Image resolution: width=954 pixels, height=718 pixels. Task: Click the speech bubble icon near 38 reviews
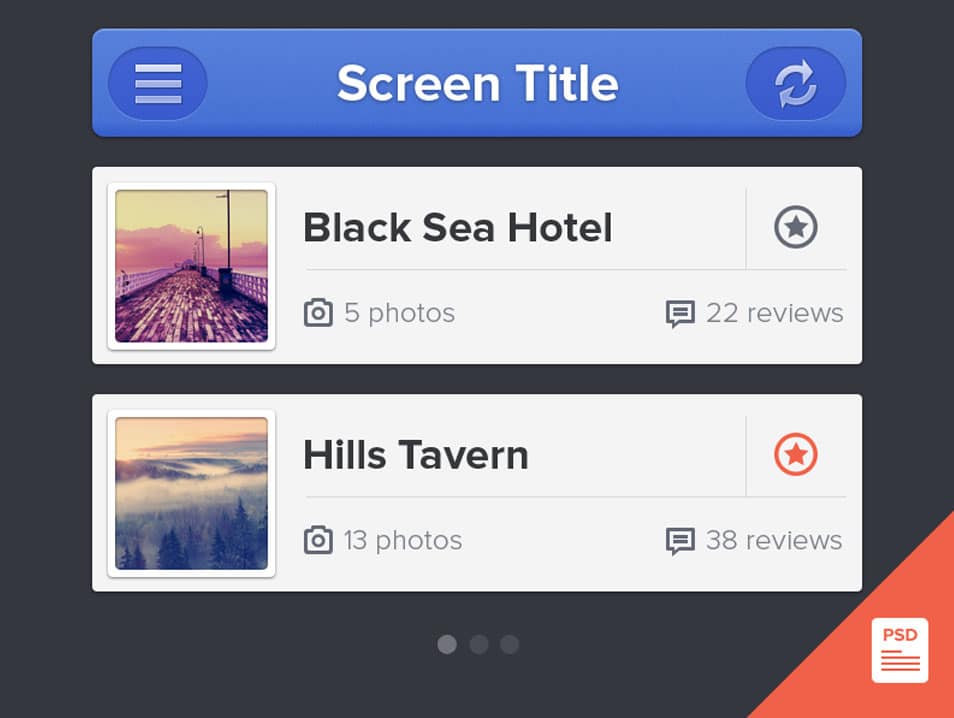coord(681,541)
